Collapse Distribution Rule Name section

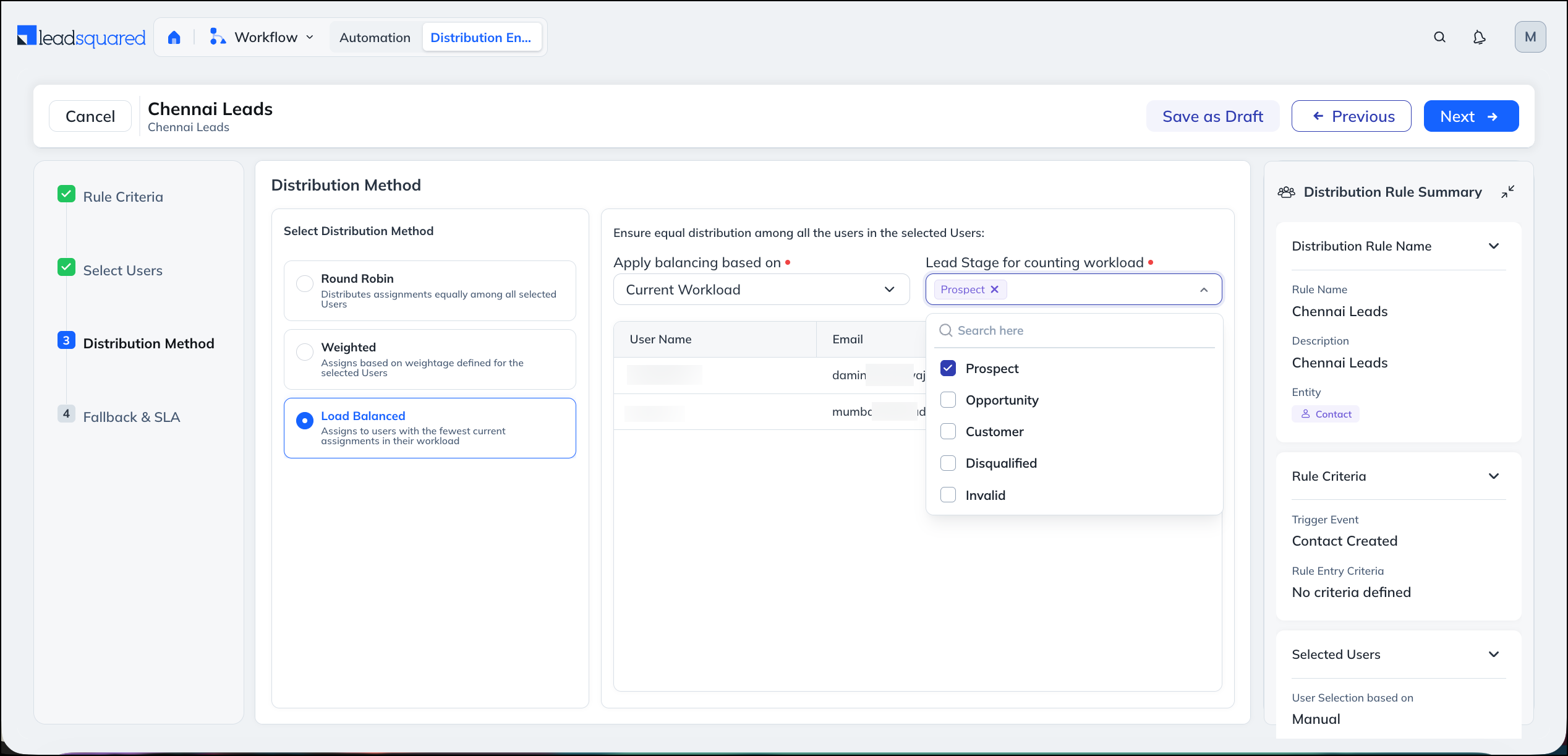click(1494, 246)
